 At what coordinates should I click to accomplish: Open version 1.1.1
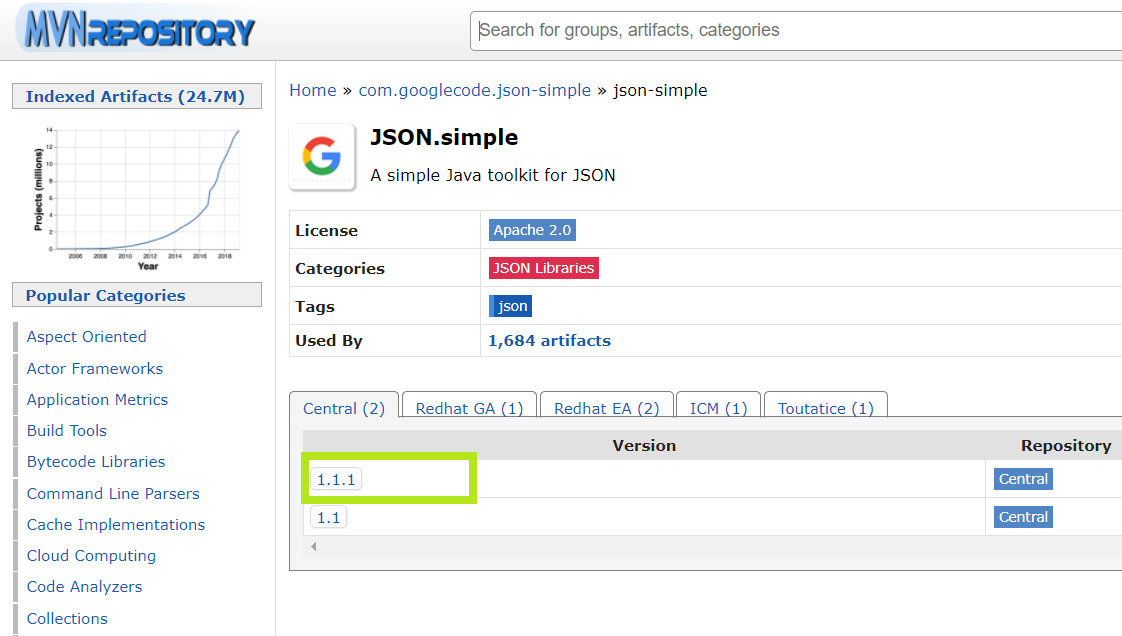336,479
